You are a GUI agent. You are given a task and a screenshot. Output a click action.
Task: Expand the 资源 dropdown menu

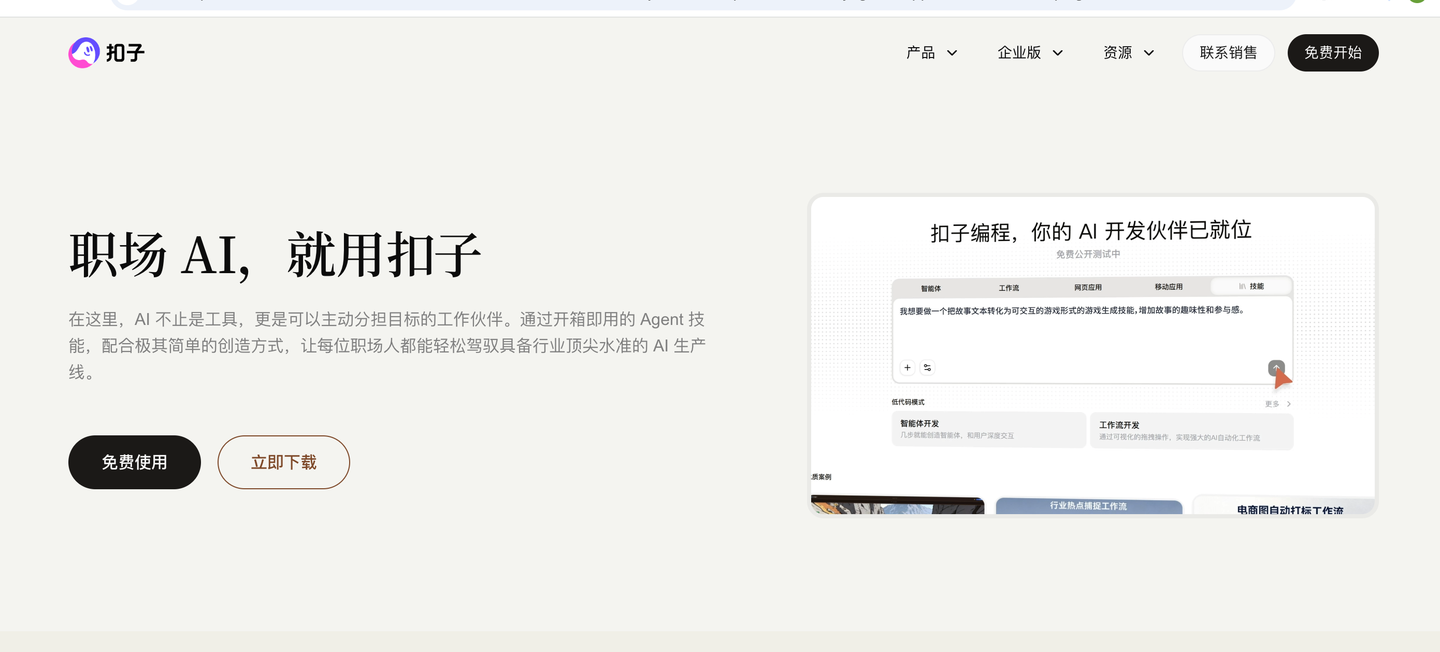point(1129,53)
